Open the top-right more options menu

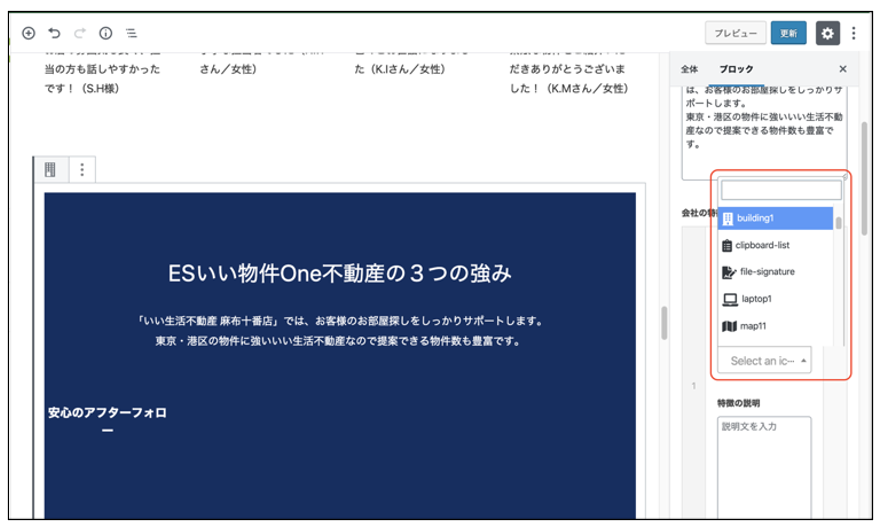pos(853,33)
